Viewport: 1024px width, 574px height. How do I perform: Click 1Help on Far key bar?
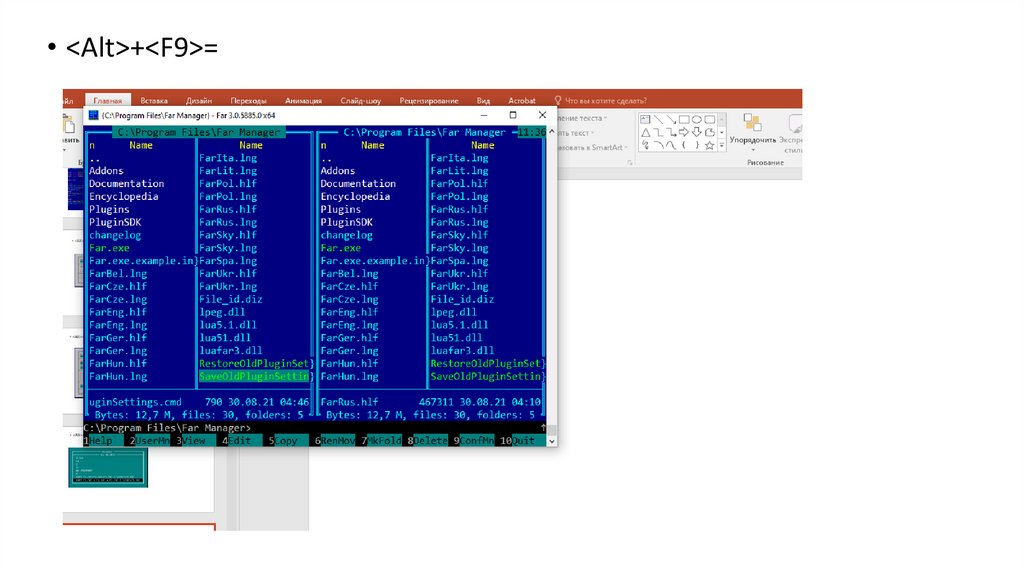point(103,441)
